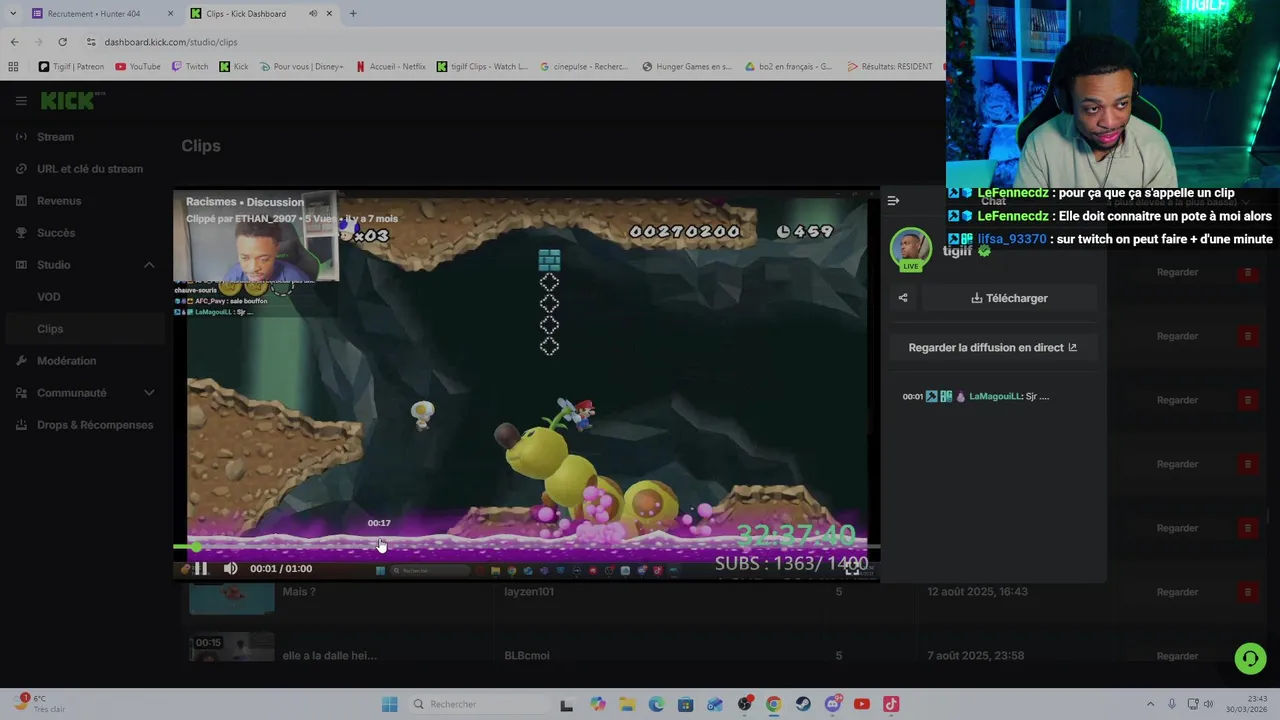Open options menu for 'Mais ?' clip

[x=1247, y=592]
